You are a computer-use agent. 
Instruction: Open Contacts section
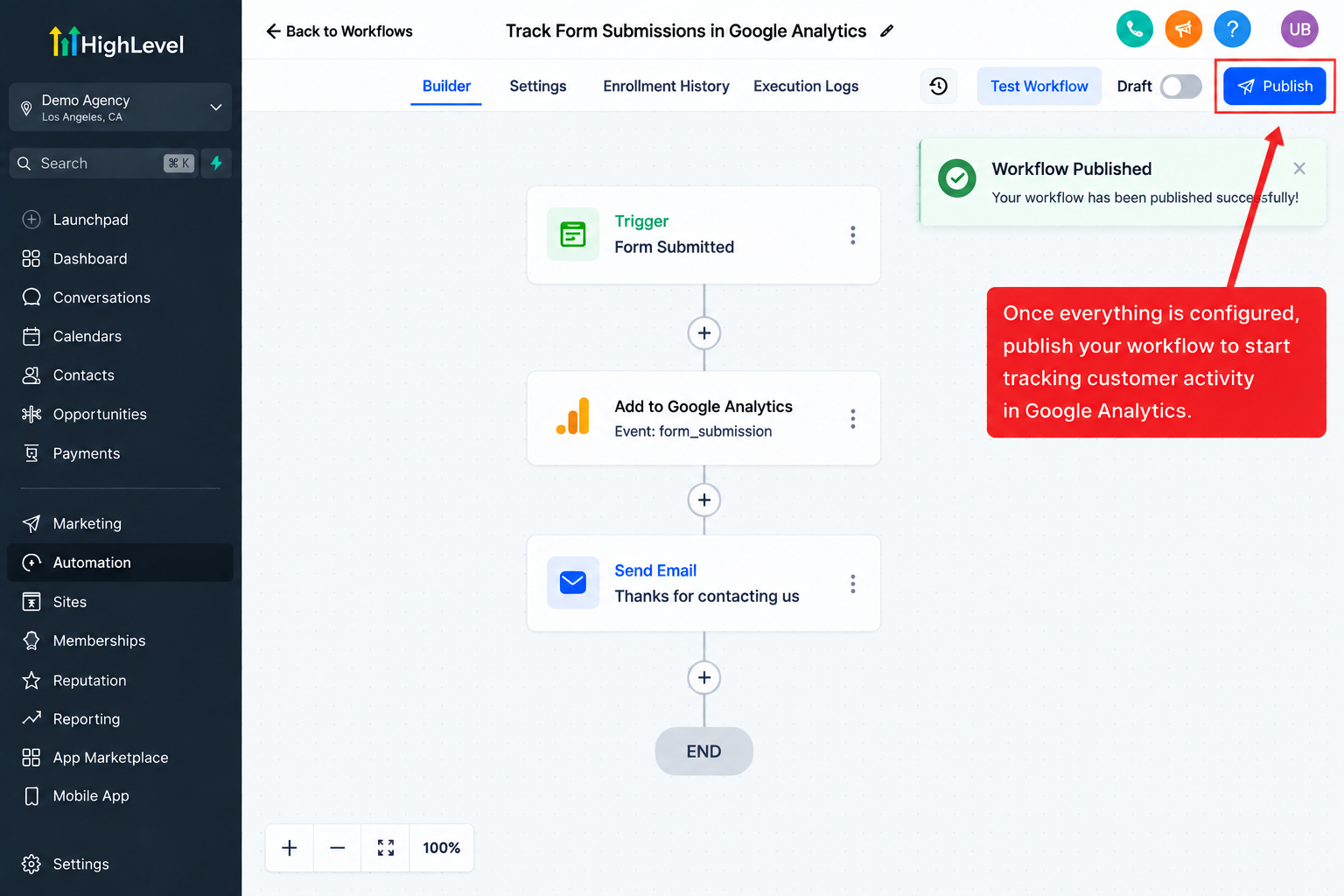click(x=120, y=375)
